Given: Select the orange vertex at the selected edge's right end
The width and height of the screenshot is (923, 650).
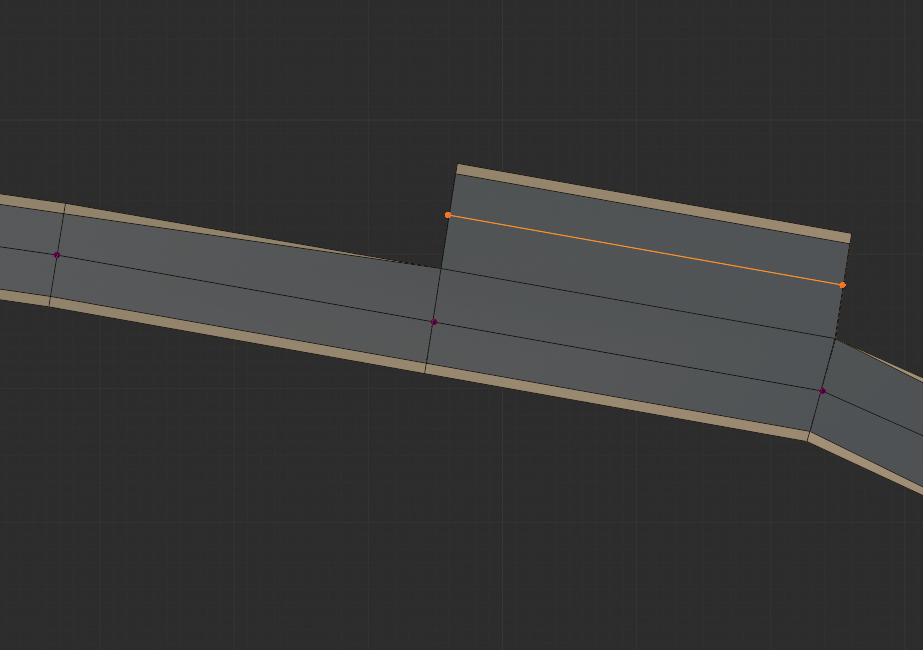Looking at the screenshot, I should 843,285.
